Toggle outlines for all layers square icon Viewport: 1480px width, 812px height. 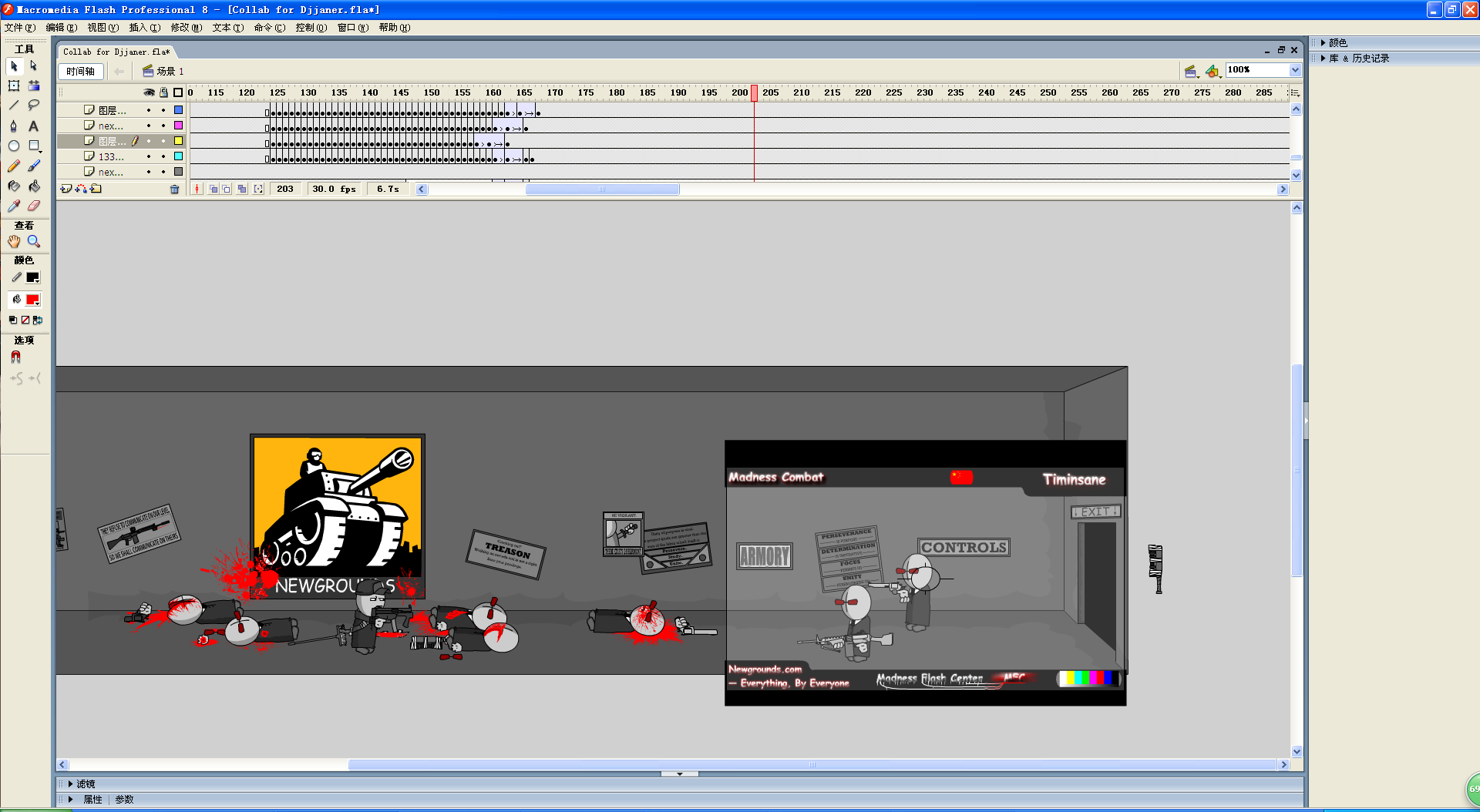(x=178, y=92)
